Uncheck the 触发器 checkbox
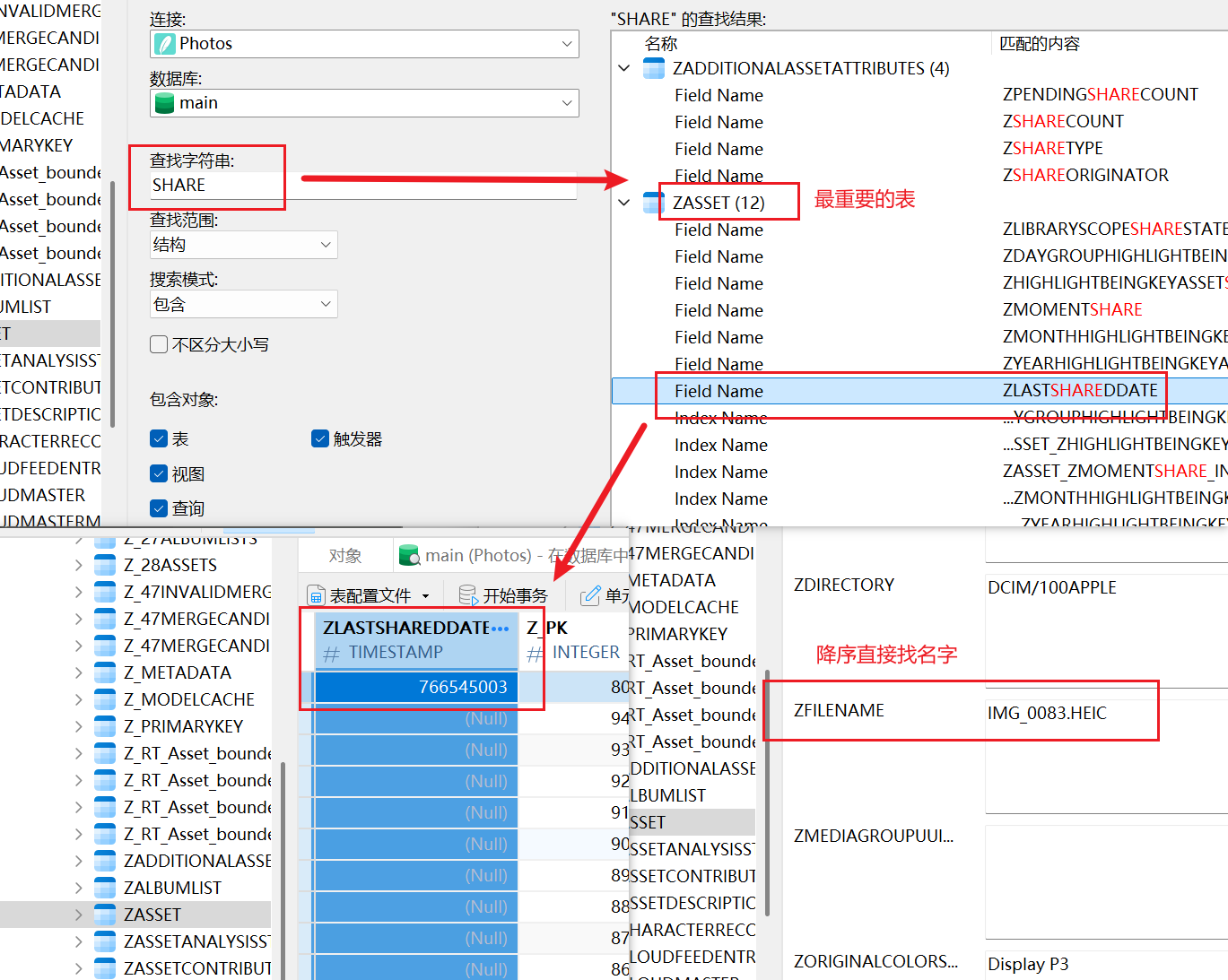The height and width of the screenshot is (980, 1228). (x=320, y=438)
